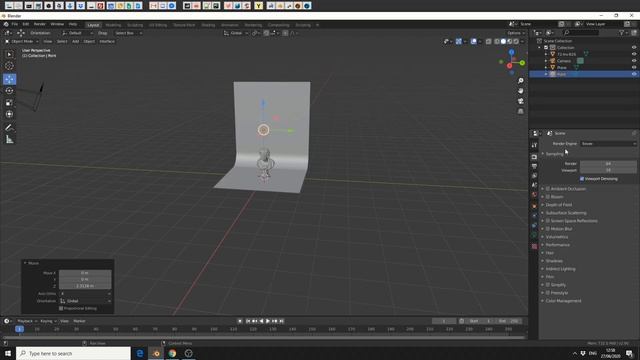640x360 pixels.
Task: Open the timeline Playback menu
Action: (x=27, y=321)
